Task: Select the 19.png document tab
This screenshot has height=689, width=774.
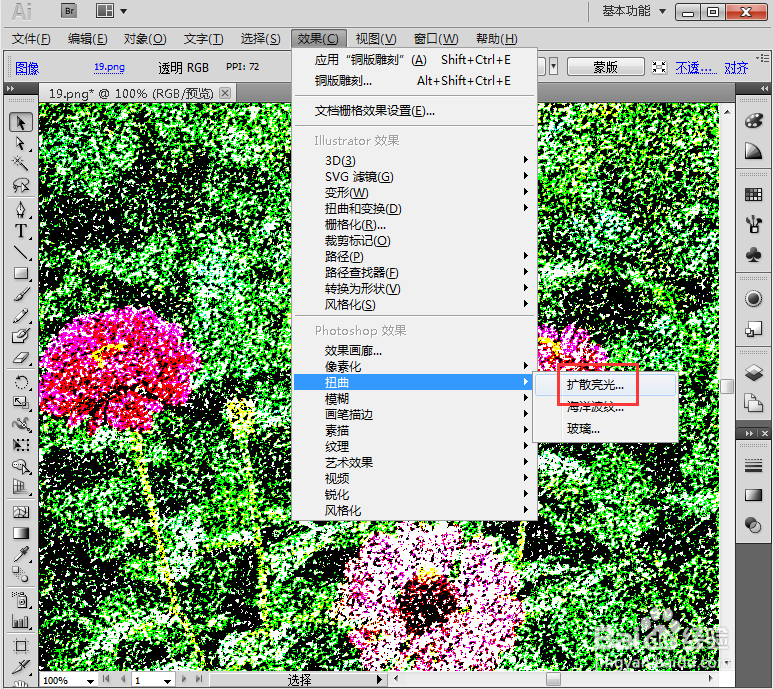Action: (x=131, y=93)
